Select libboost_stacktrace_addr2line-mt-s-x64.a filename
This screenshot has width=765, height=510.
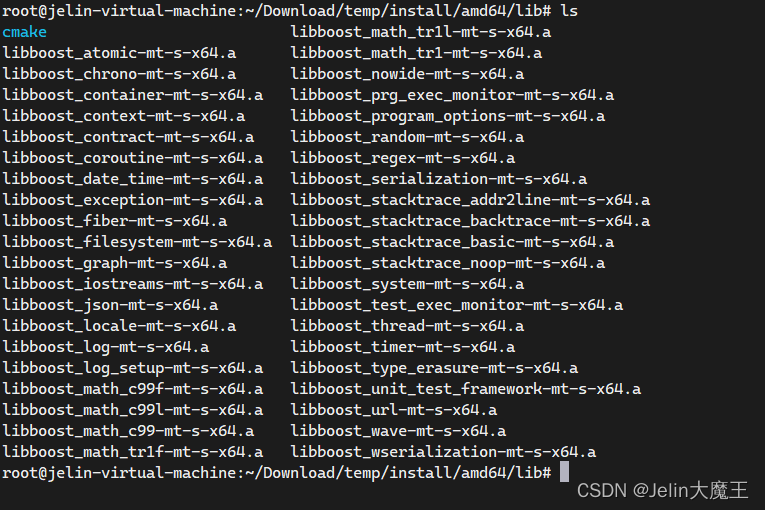tap(470, 200)
